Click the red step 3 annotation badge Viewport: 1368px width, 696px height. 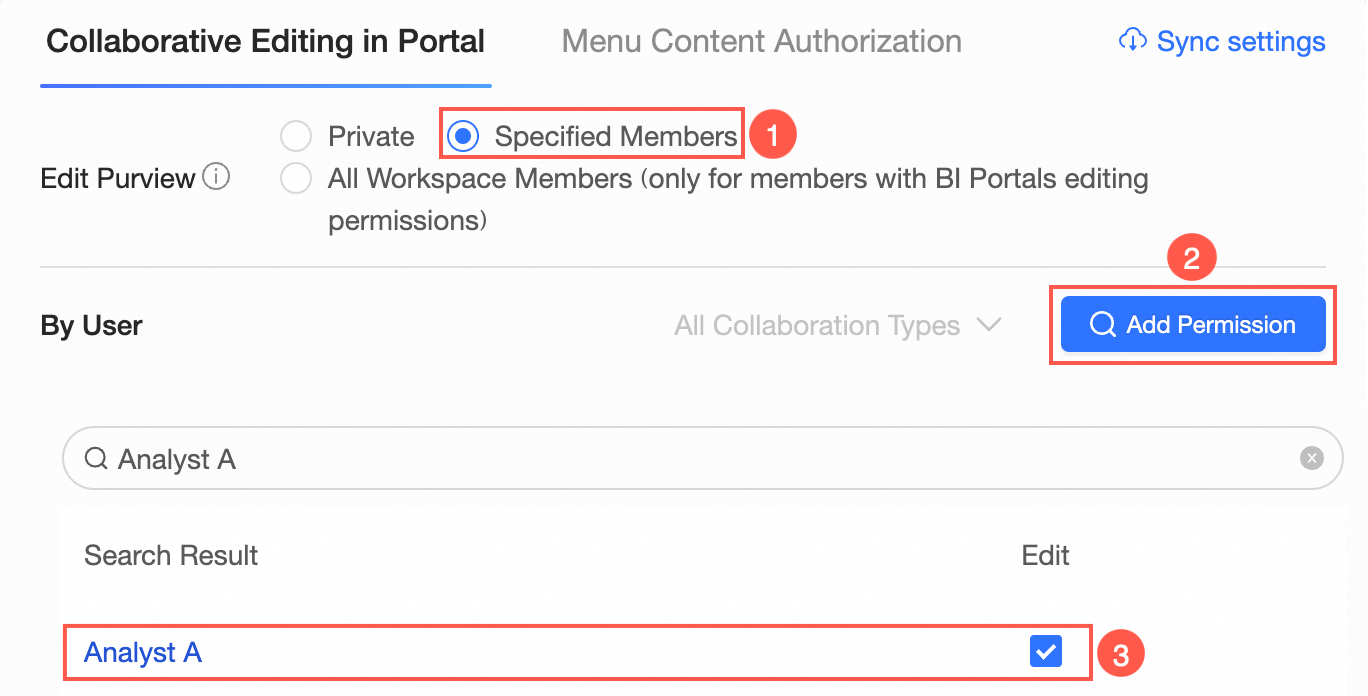tap(1120, 655)
